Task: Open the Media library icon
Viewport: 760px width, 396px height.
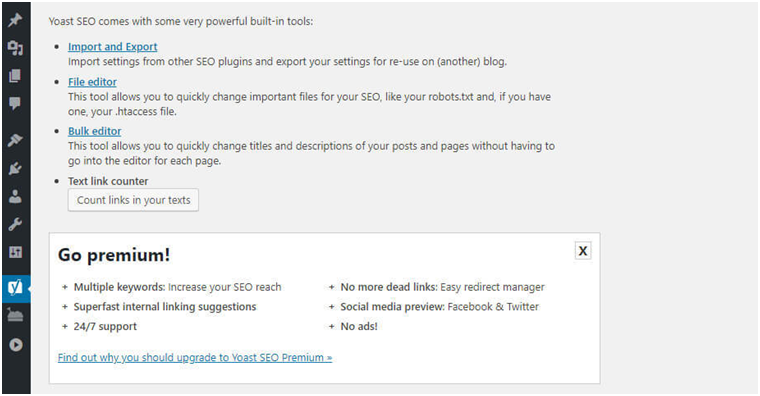Action: click(15, 48)
